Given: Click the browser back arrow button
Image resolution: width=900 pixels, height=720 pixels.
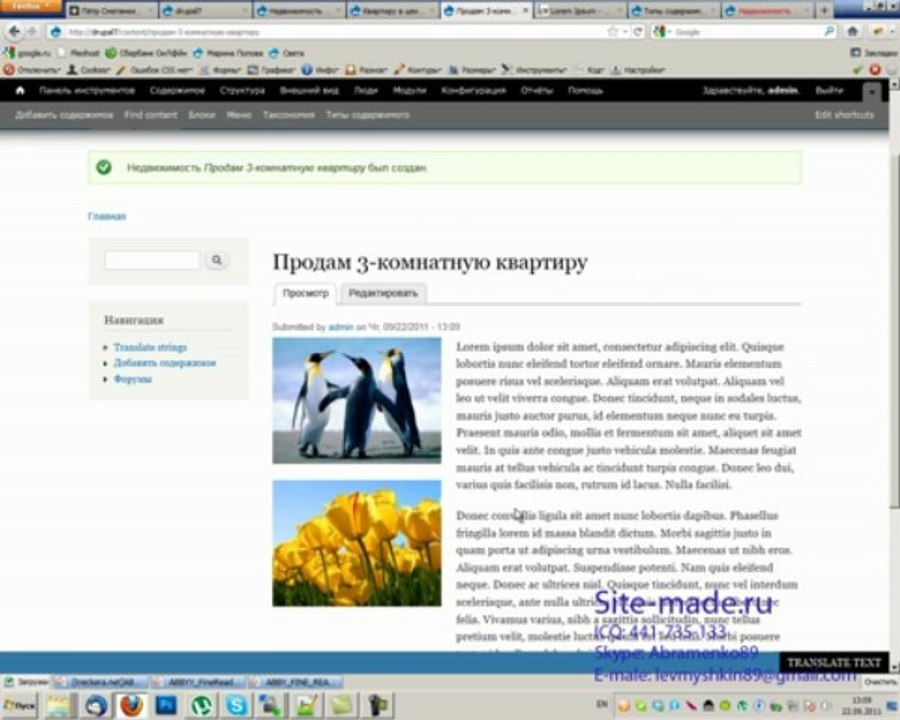Looking at the screenshot, I should 14,32.
